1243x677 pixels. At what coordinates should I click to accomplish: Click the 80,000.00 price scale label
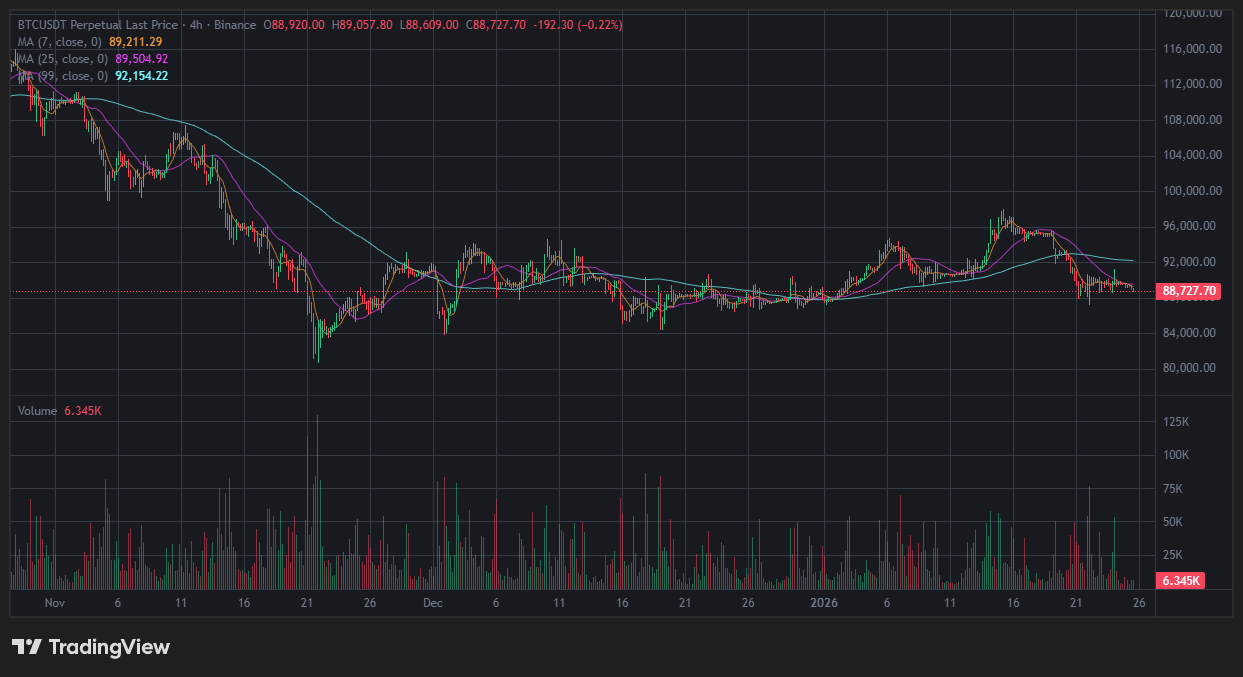pyautogui.click(x=1188, y=367)
